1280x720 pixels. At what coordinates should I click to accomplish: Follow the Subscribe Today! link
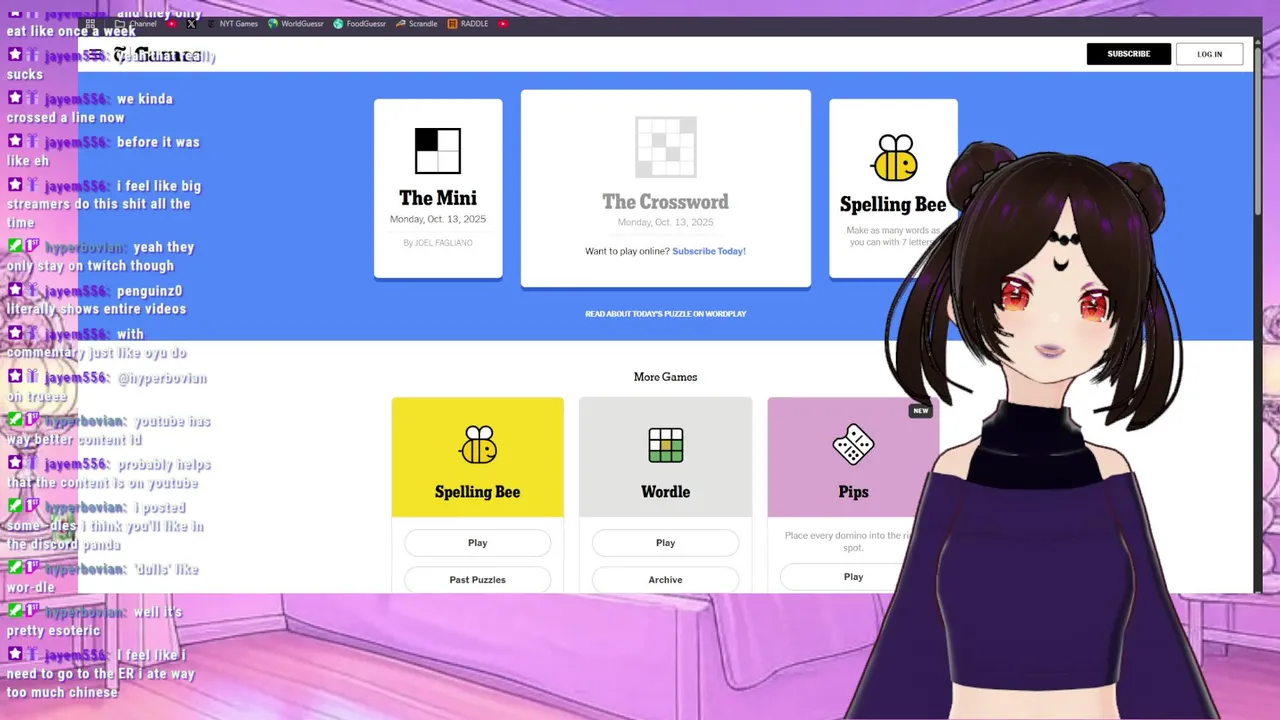tap(709, 251)
